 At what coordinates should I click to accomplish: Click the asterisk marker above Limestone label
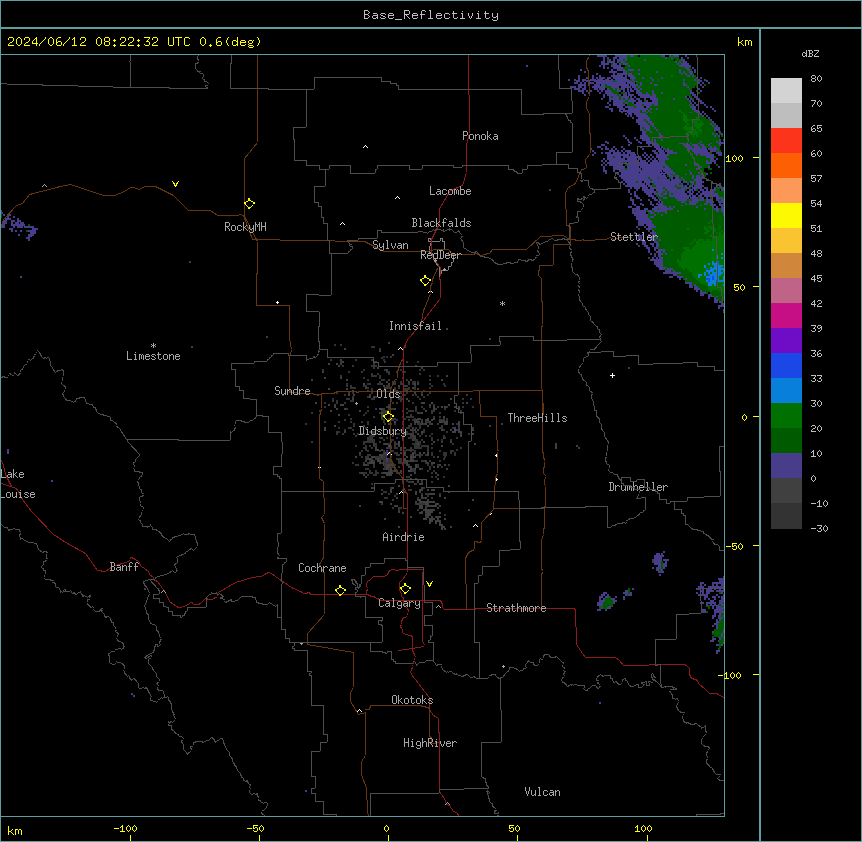(153, 346)
